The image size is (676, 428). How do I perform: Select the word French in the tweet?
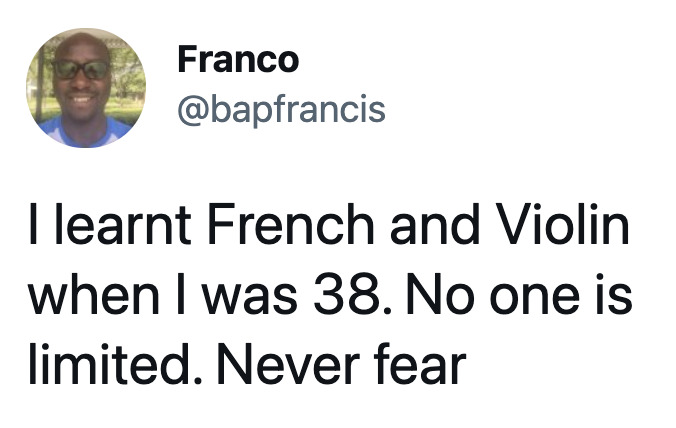point(291,225)
